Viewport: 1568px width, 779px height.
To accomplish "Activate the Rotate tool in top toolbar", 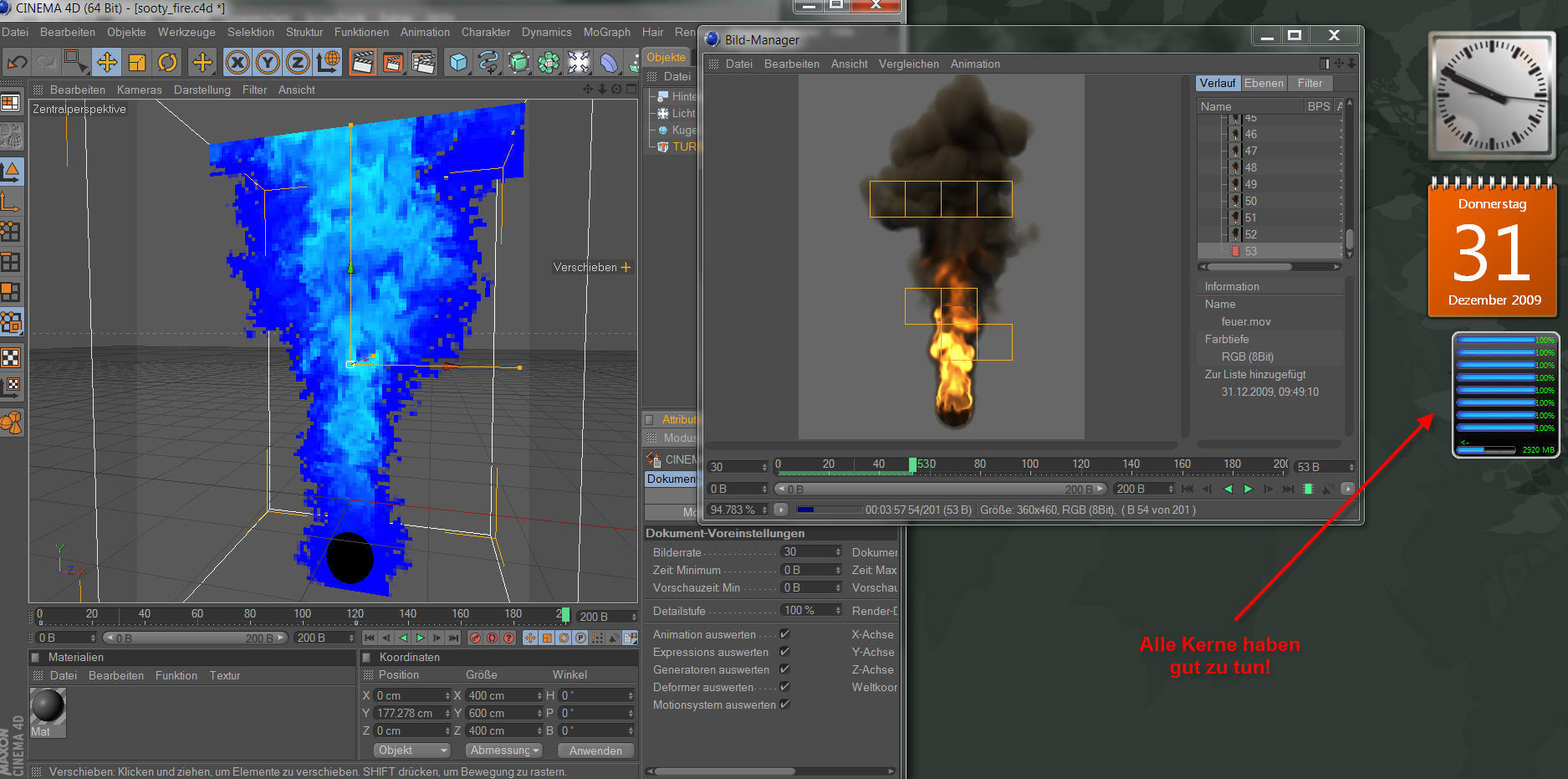I will click(x=167, y=62).
